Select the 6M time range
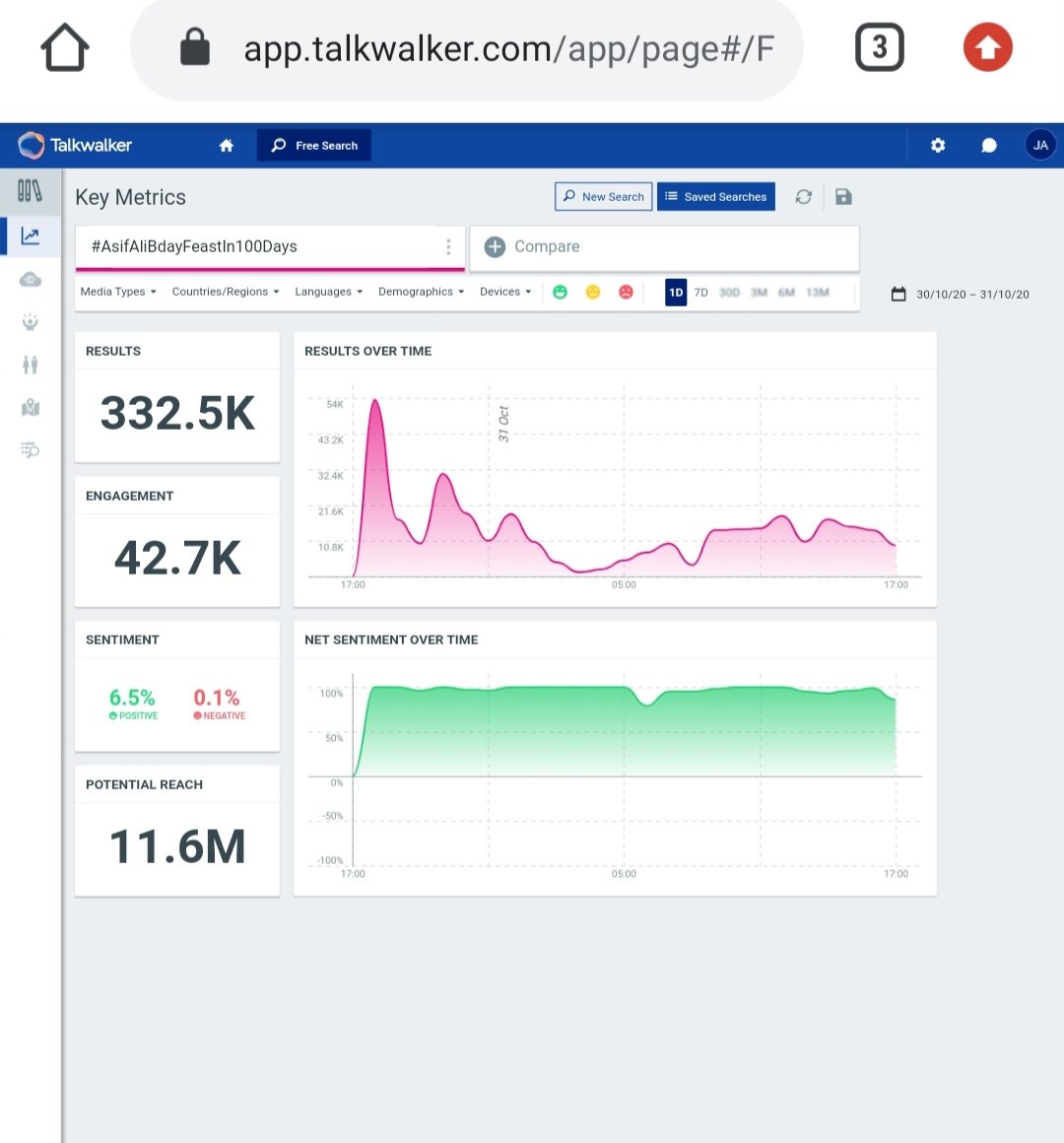The image size is (1064, 1143). [786, 293]
